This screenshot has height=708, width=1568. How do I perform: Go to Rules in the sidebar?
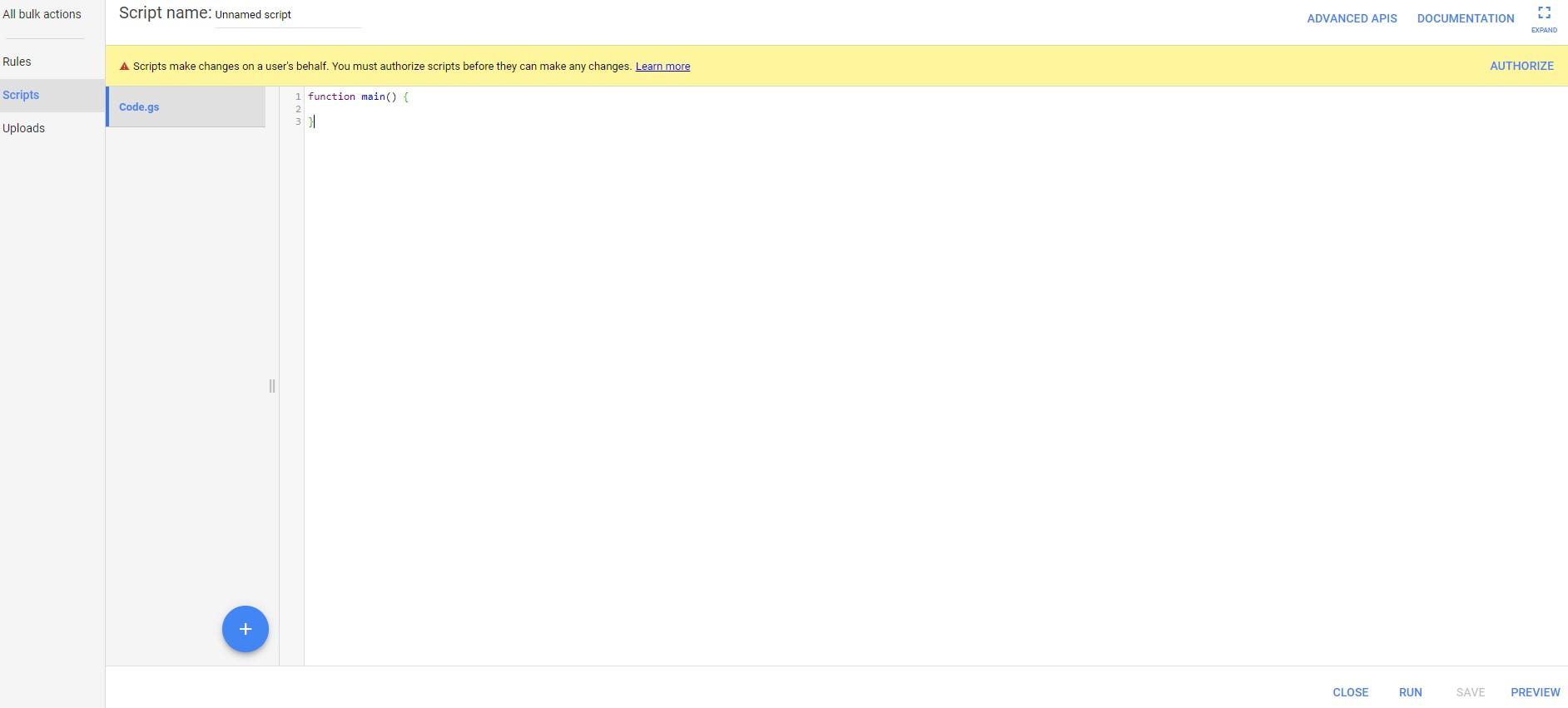[x=17, y=62]
